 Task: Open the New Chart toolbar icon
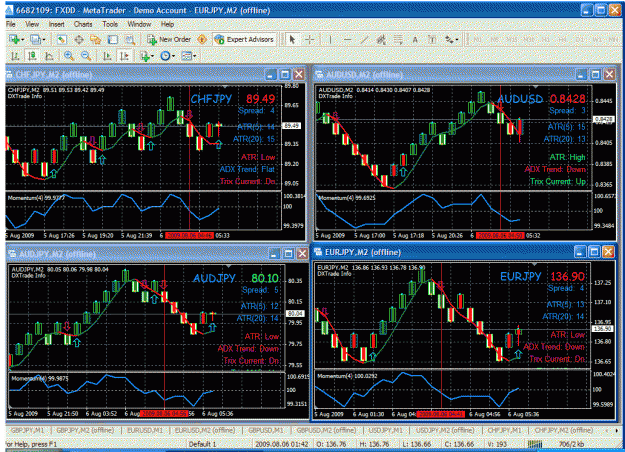pos(14,39)
